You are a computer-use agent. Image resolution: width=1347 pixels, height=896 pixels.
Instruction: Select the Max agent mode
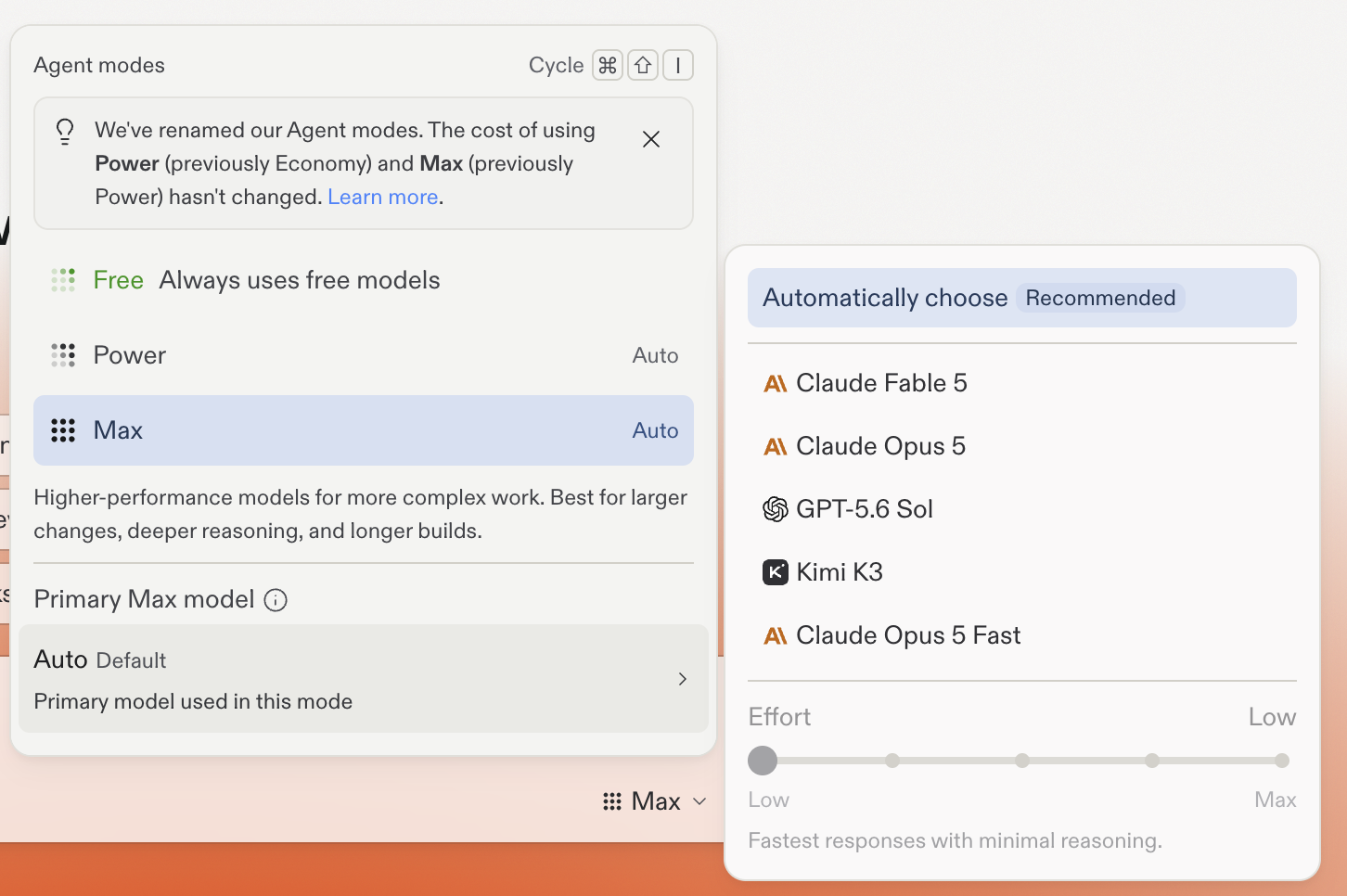tap(364, 430)
